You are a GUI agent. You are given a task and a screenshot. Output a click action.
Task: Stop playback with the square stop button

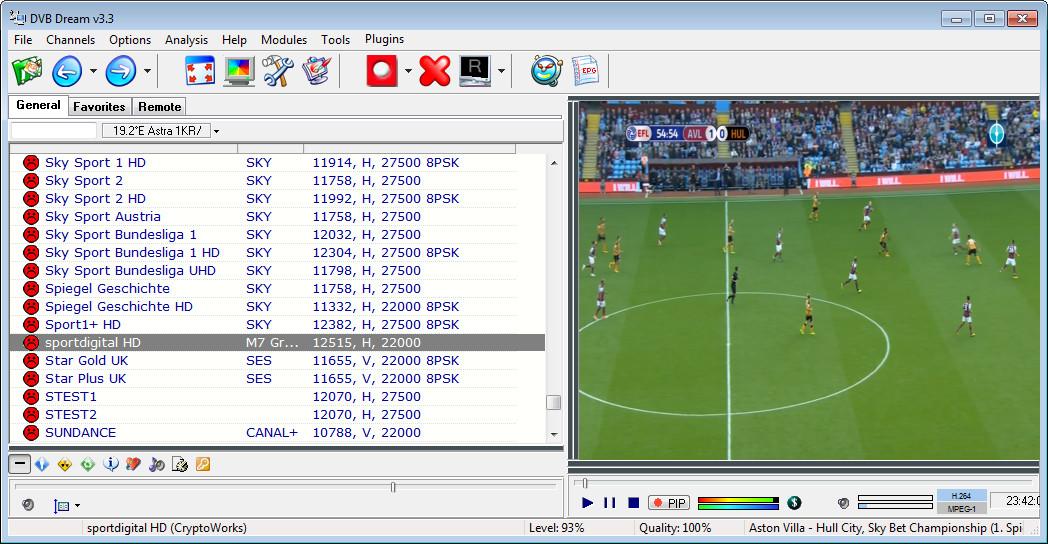(634, 503)
